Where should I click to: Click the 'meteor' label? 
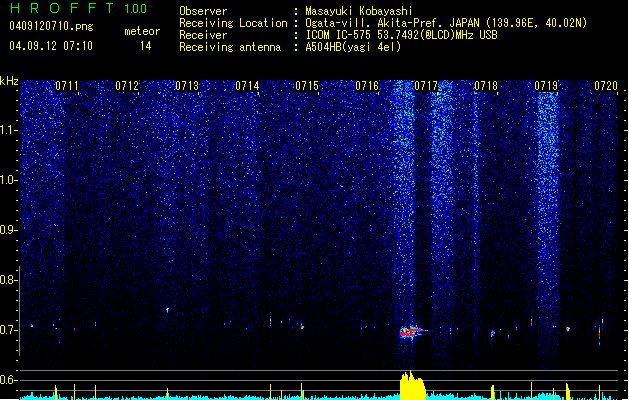142,31
